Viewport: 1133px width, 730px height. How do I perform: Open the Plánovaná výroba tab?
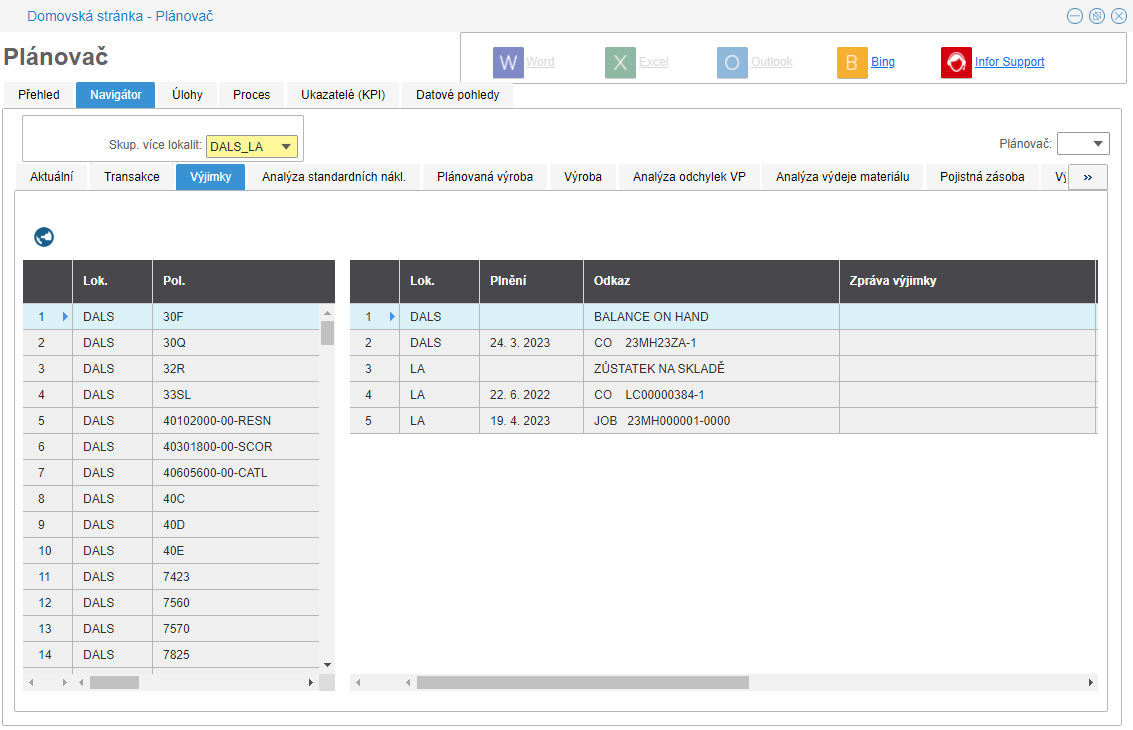click(485, 177)
